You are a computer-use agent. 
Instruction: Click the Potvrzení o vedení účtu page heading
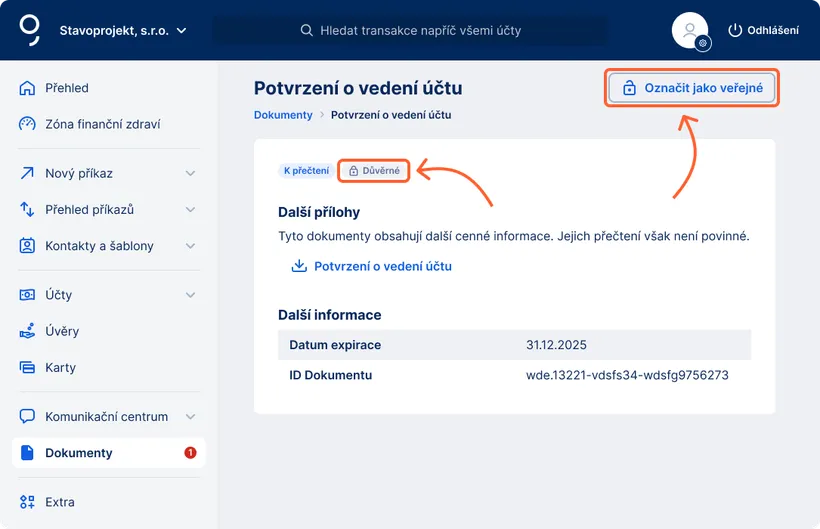358,88
